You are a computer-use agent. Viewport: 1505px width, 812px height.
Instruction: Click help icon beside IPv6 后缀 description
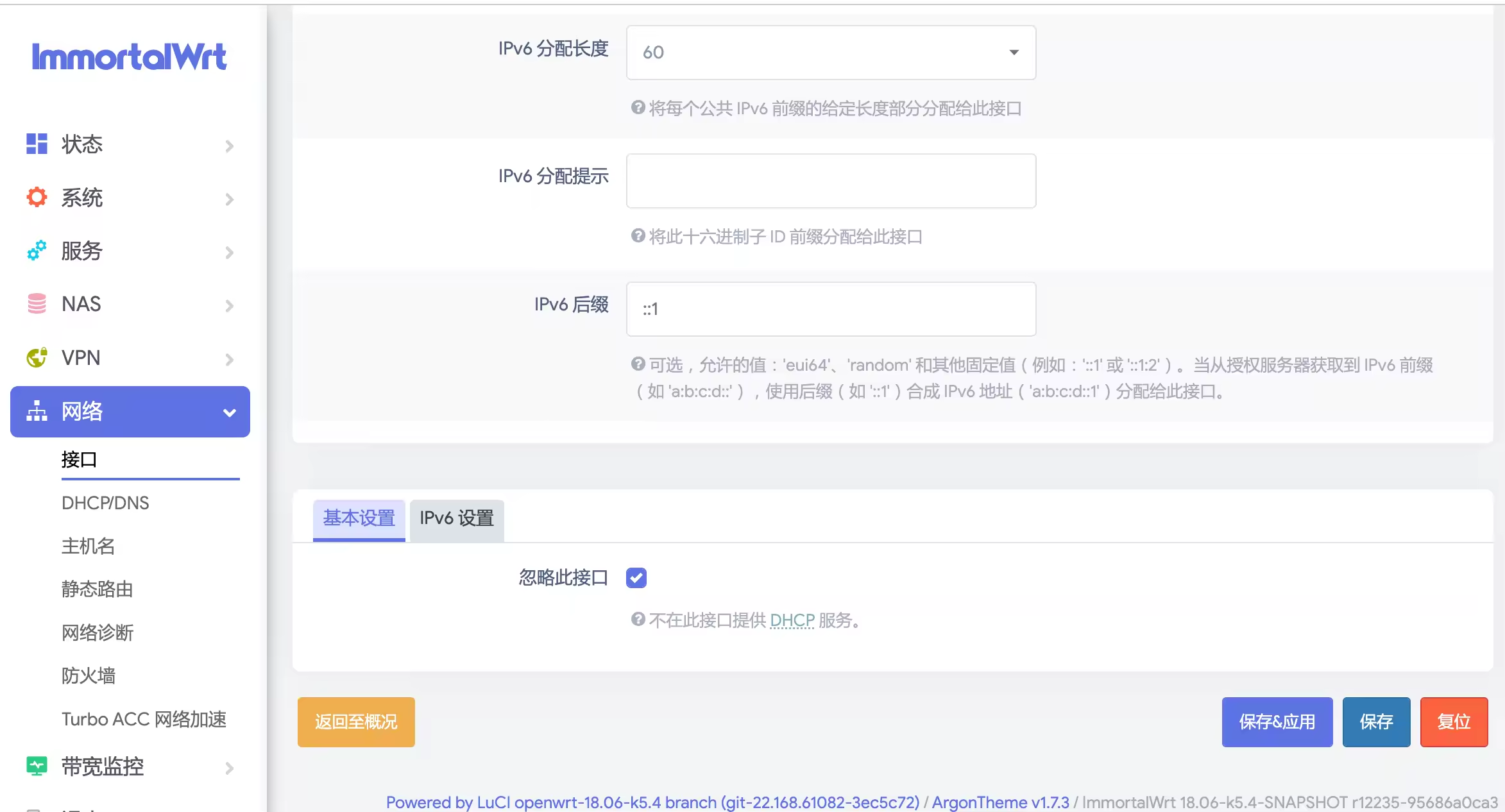pos(638,364)
